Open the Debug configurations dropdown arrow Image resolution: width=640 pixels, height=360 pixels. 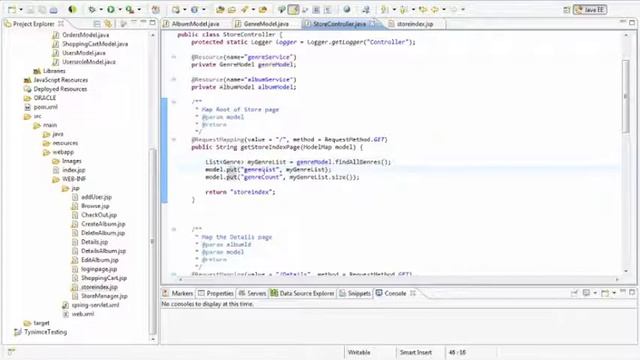[101, 10]
